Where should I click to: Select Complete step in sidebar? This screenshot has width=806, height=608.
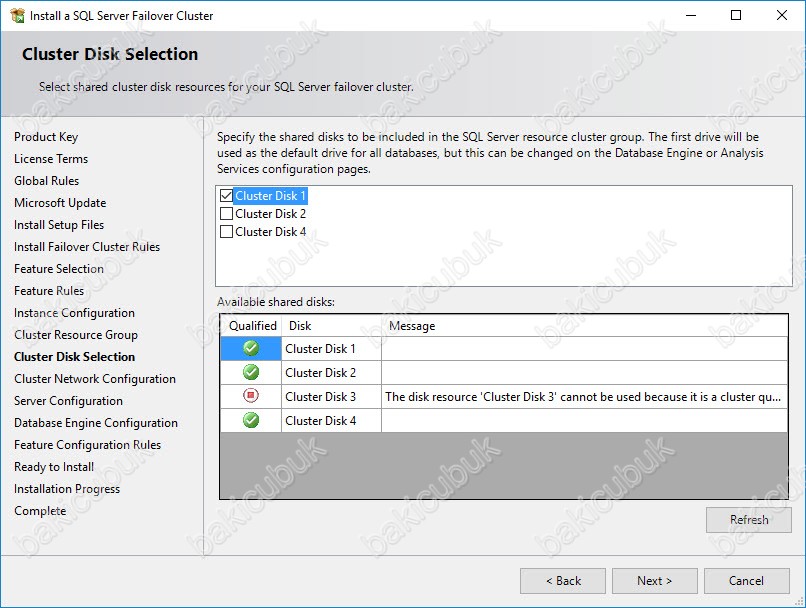40,511
